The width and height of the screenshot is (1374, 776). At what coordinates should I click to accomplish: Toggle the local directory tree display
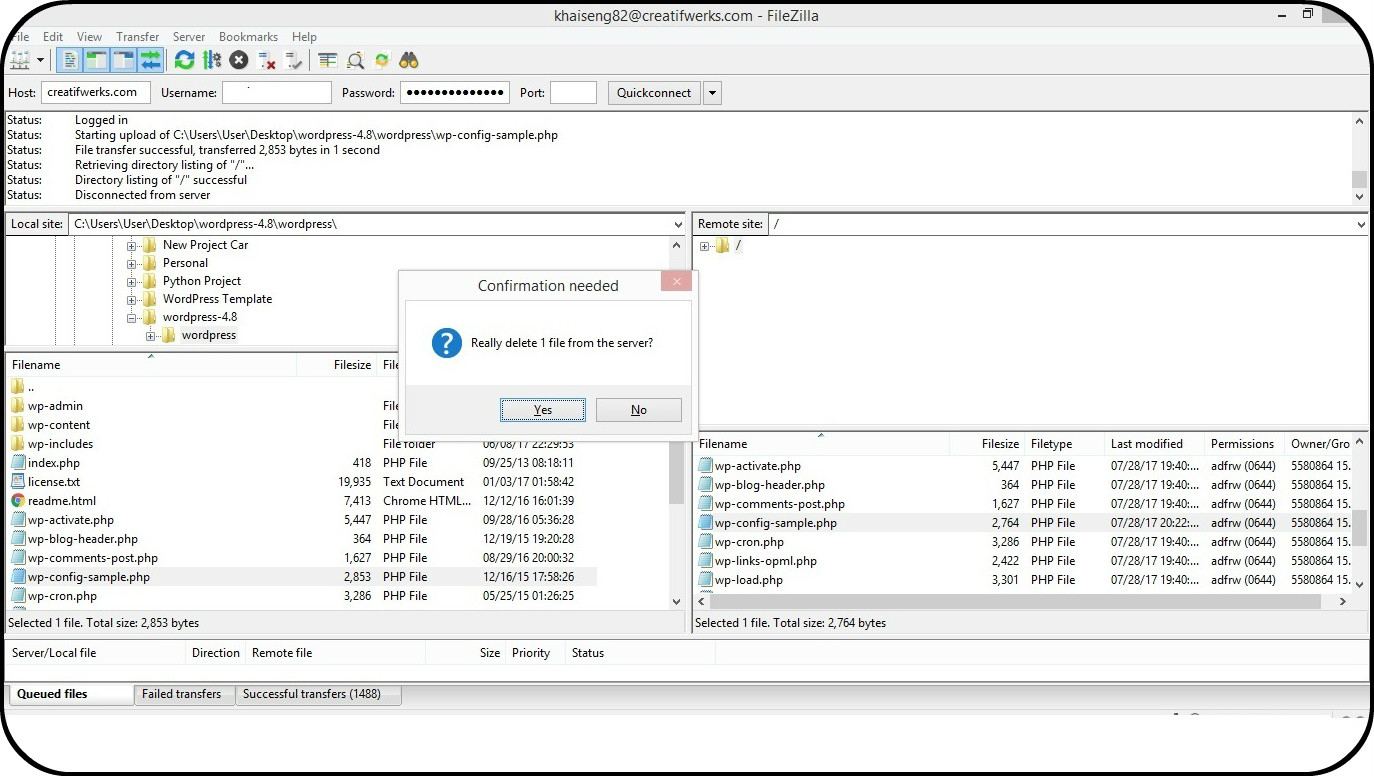coord(96,60)
